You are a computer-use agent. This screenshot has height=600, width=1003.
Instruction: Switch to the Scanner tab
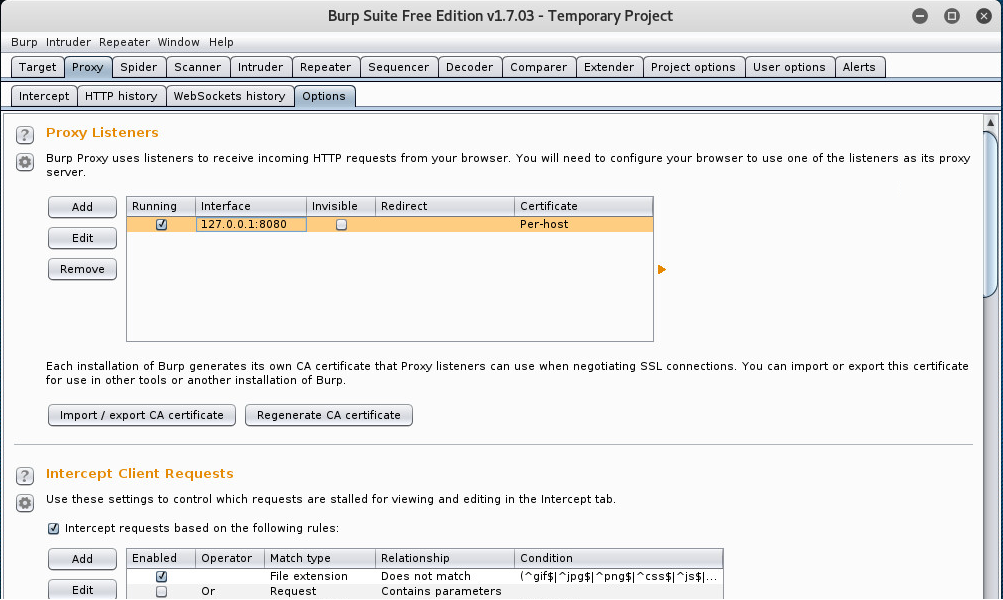tap(198, 67)
